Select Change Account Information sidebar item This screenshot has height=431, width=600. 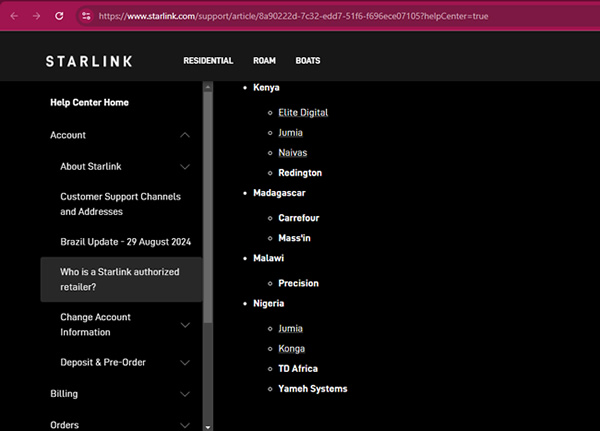pyautogui.click(x=95, y=325)
